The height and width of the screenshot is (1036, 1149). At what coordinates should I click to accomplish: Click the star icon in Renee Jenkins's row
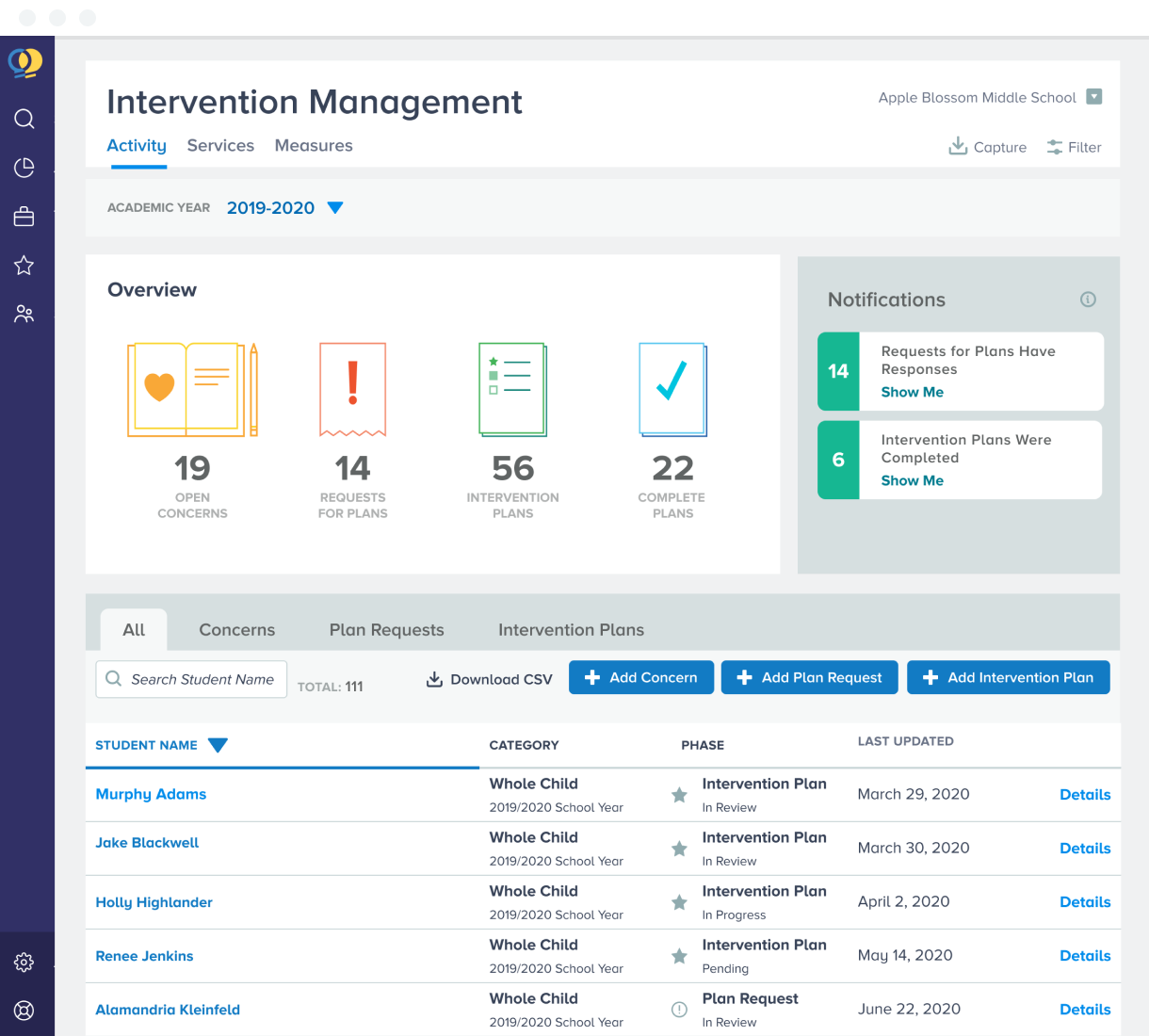click(x=679, y=956)
